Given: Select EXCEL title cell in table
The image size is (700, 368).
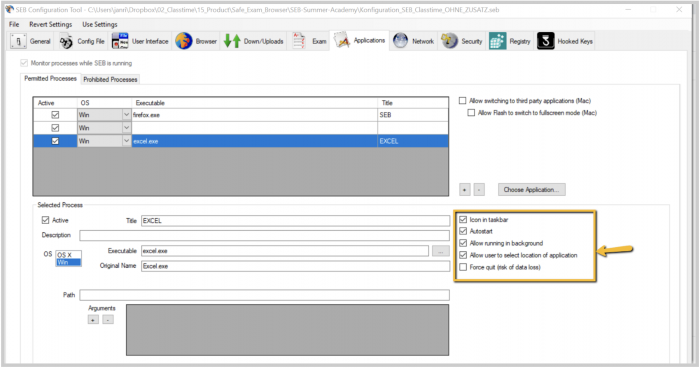Looking at the screenshot, I should coord(413,141).
